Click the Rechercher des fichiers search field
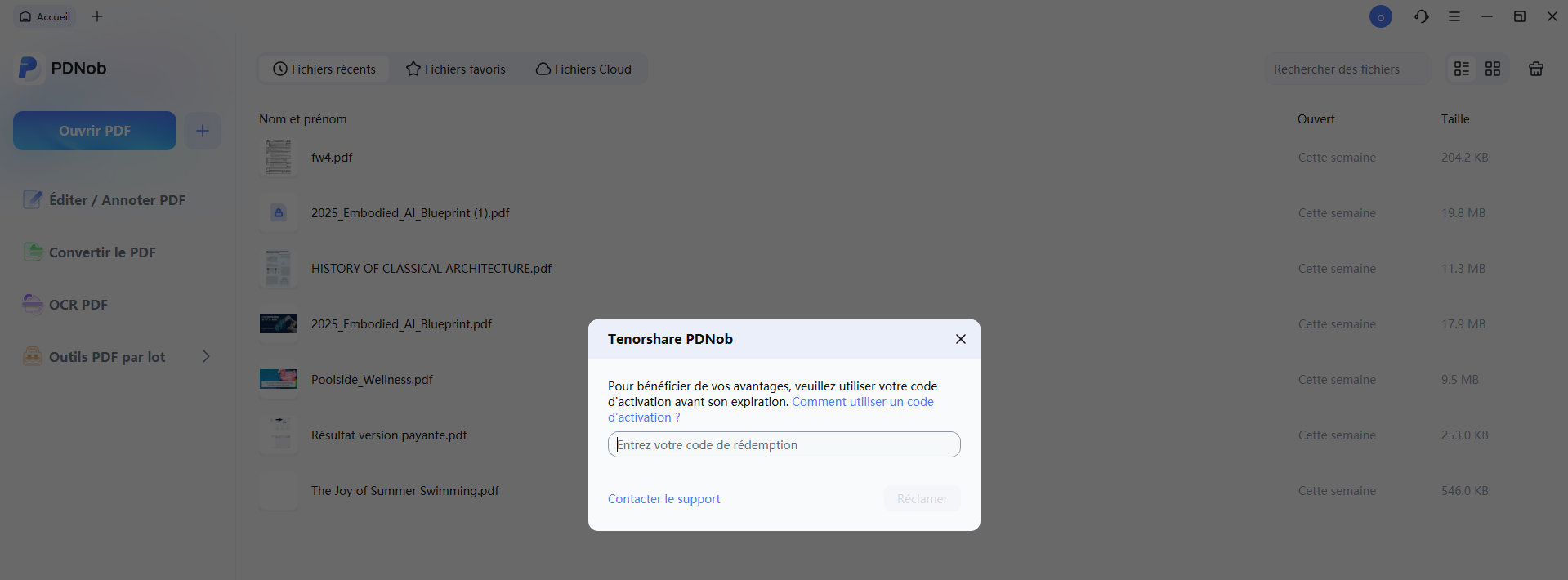The image size is (1568, 580). tap(1347, 69)
